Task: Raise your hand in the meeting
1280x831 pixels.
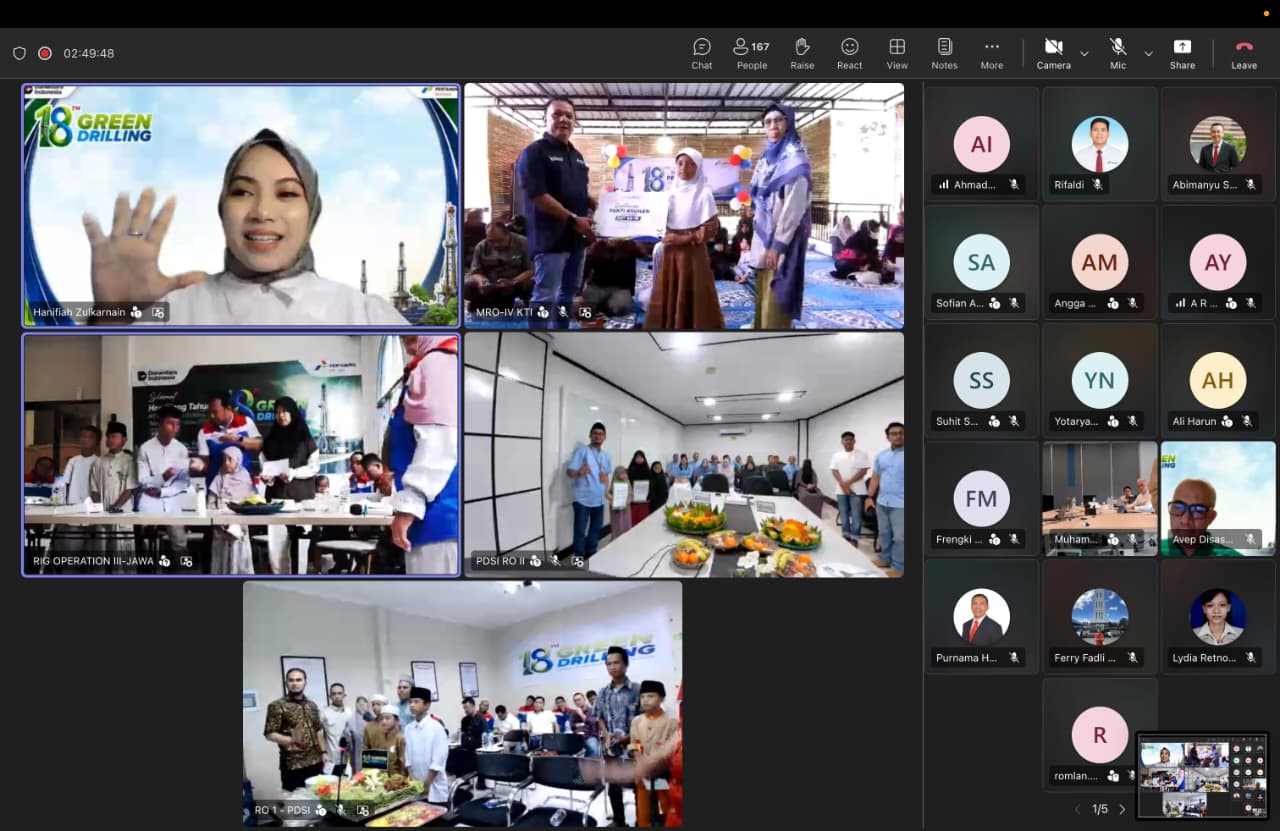Action: pyautogui.click(x=802, y=54)
